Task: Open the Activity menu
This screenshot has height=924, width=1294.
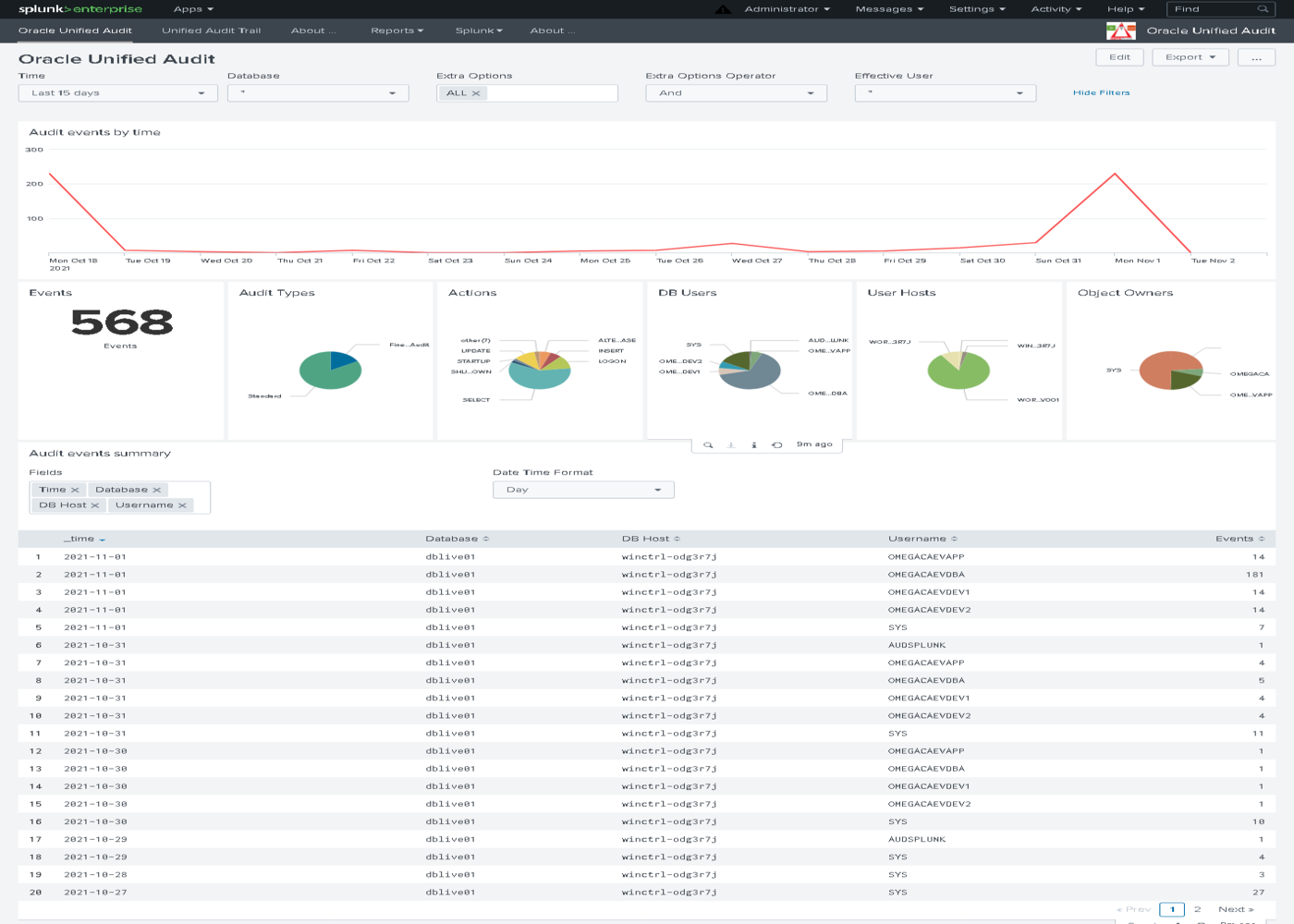Action: coord(1056,9)
